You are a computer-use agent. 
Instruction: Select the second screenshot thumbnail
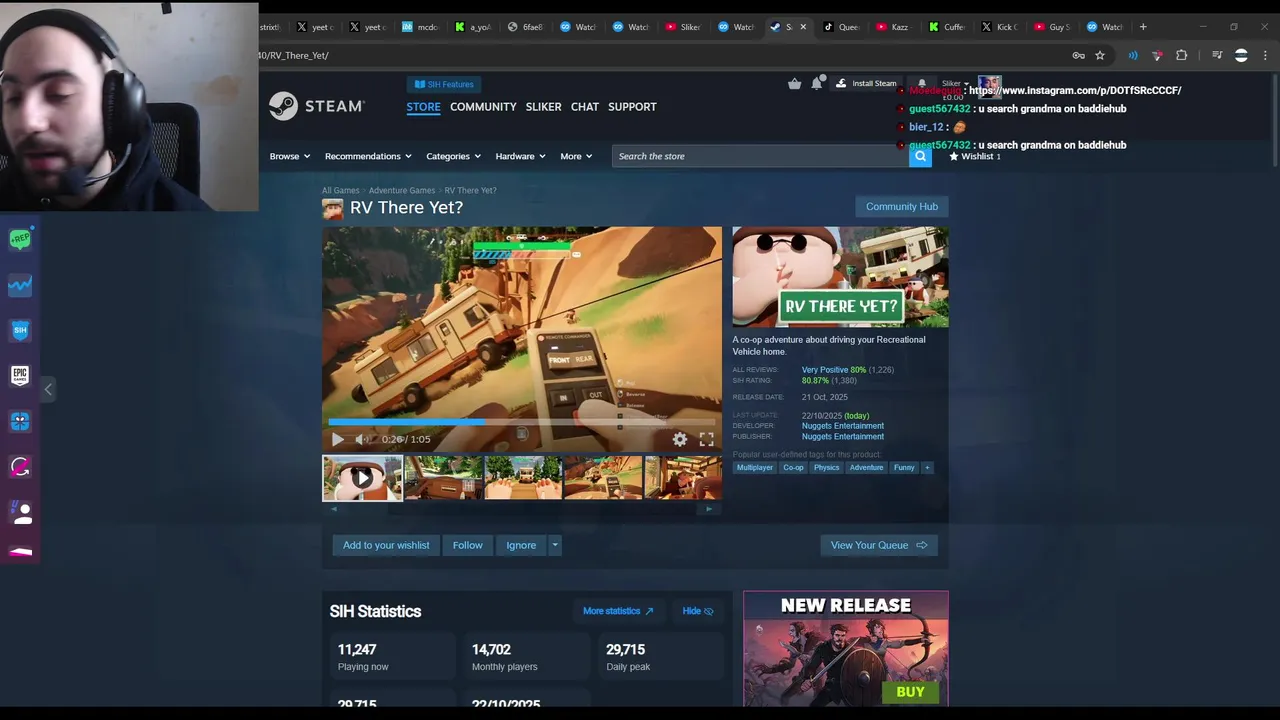(x=443, y=478)
